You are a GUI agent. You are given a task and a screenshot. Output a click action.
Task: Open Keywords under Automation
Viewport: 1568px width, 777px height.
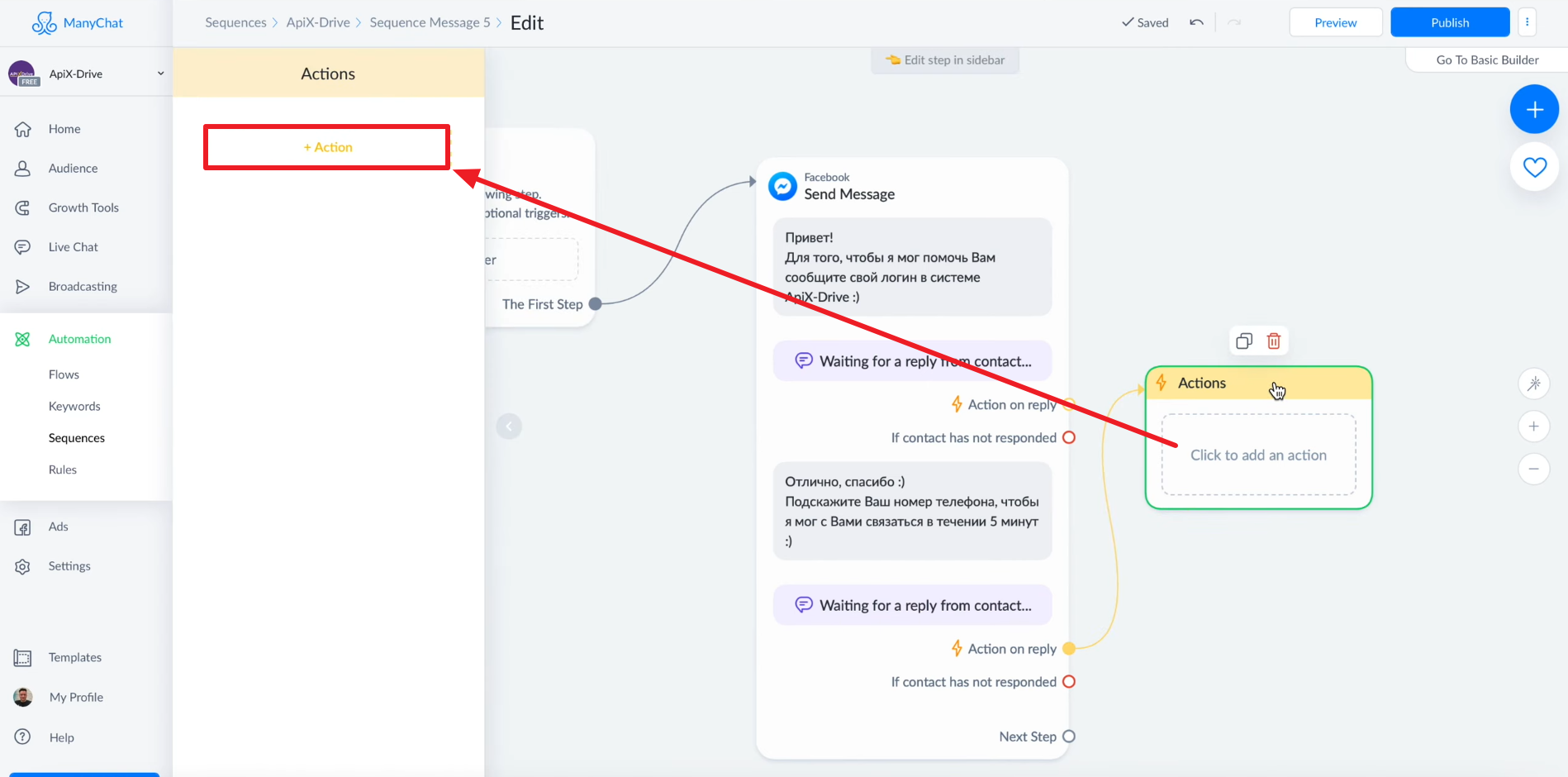74,406
